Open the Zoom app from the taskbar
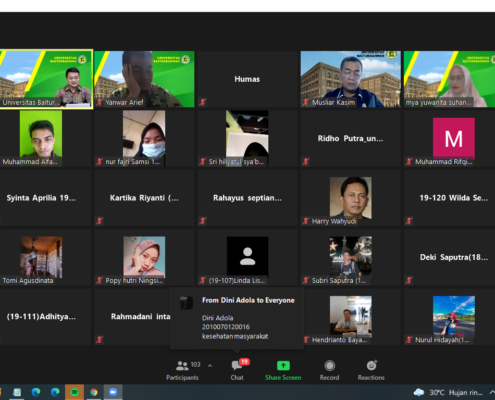 click(113, 392)
